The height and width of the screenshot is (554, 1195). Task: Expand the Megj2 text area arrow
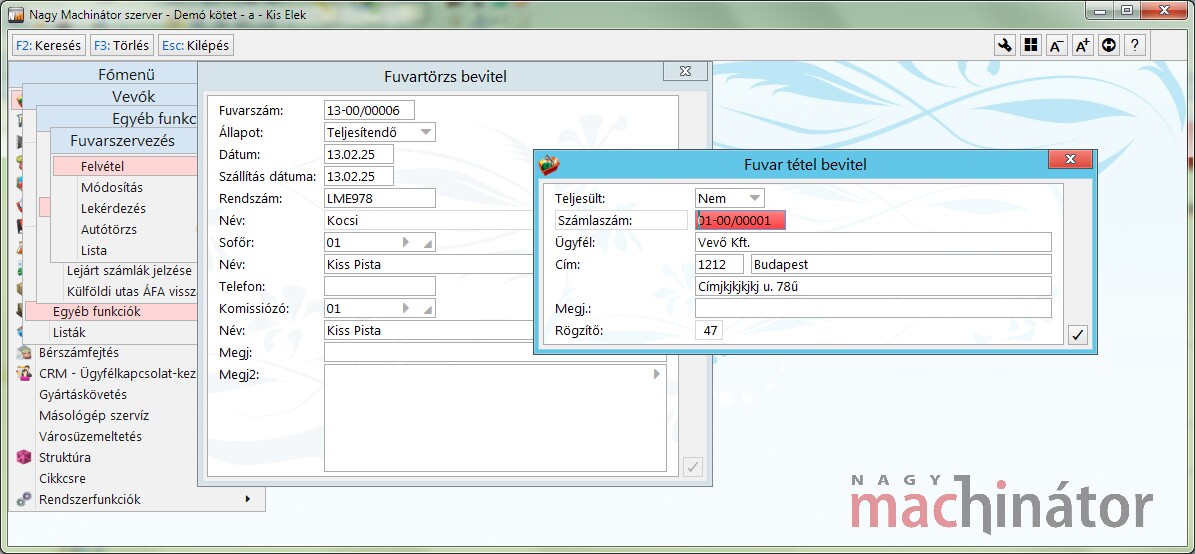pyautogui.click(x=657, y=374)
